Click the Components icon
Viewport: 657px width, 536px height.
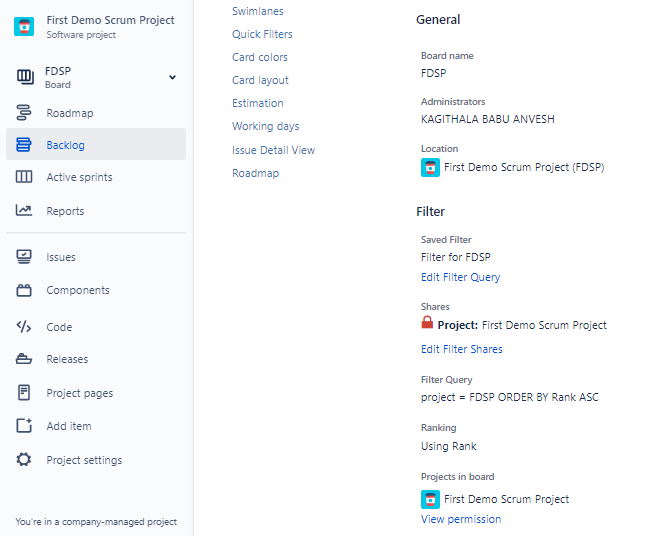[24, 290]
